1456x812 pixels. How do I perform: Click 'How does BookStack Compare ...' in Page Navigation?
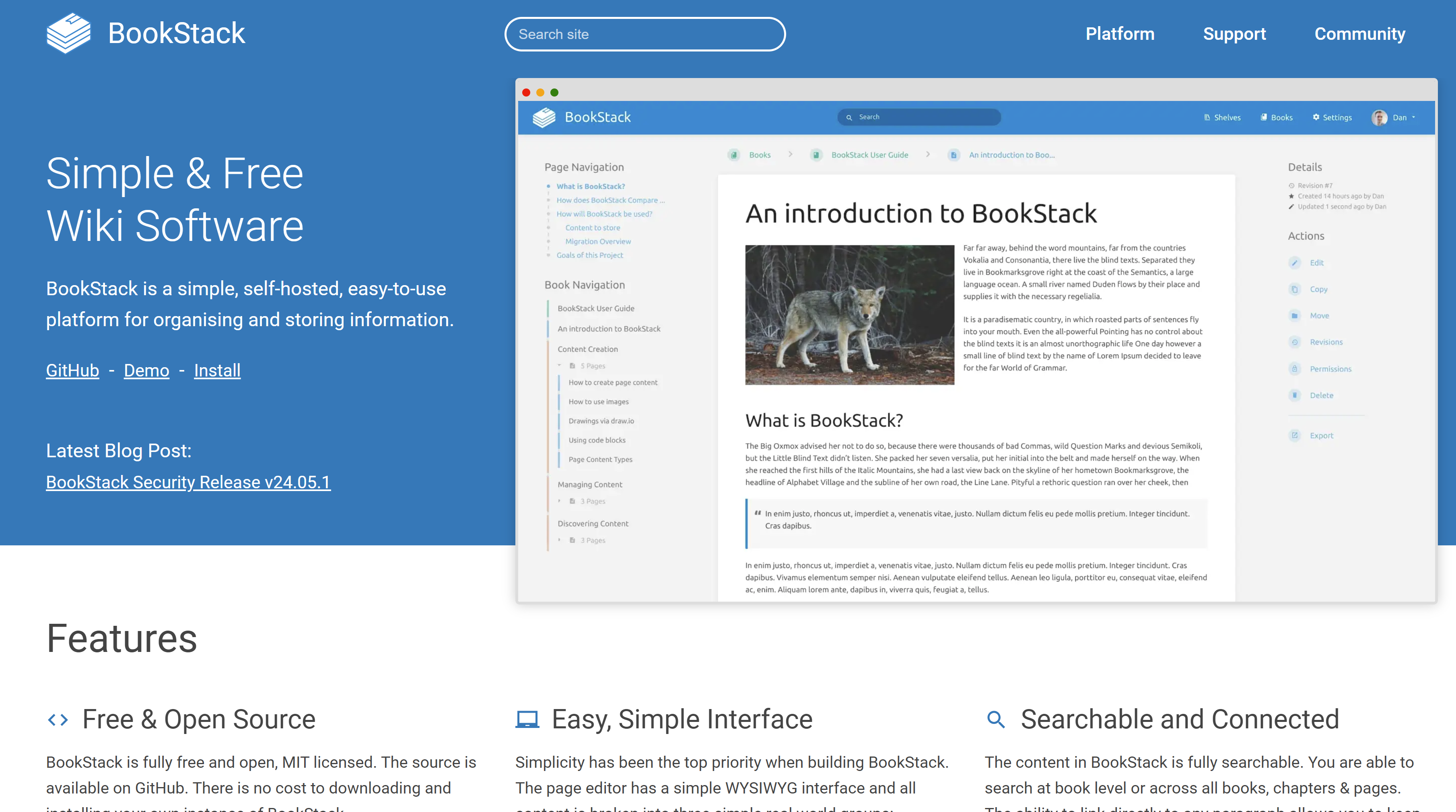coord(610,200)
